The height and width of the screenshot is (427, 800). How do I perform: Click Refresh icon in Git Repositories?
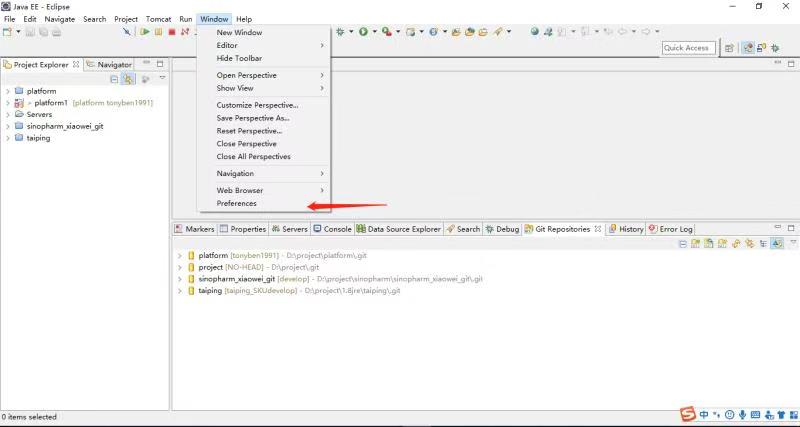pyautogui.click(x=736, y=244)
